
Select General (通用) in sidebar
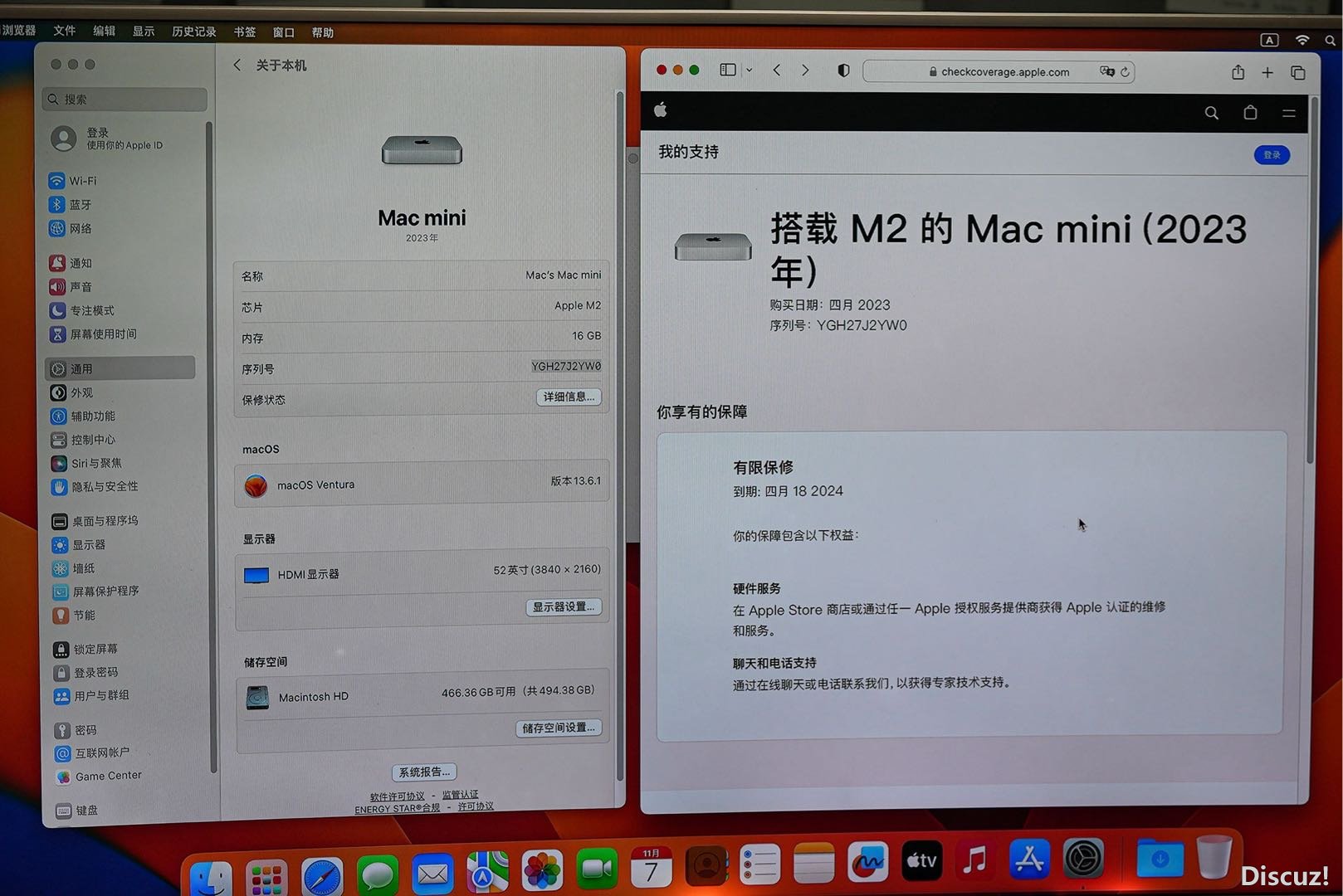(x=120, y=368)
